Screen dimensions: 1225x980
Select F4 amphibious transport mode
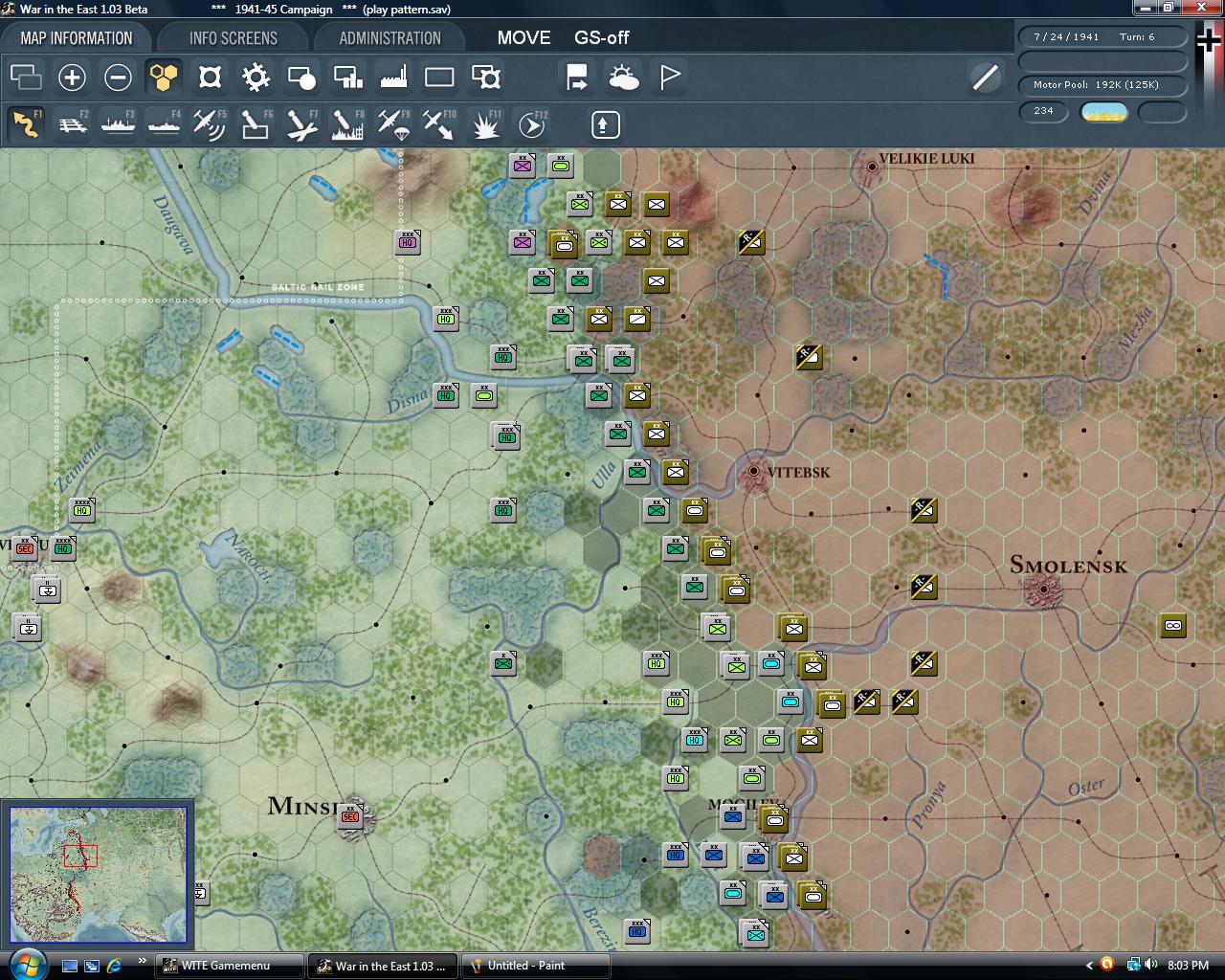[164, 124]
